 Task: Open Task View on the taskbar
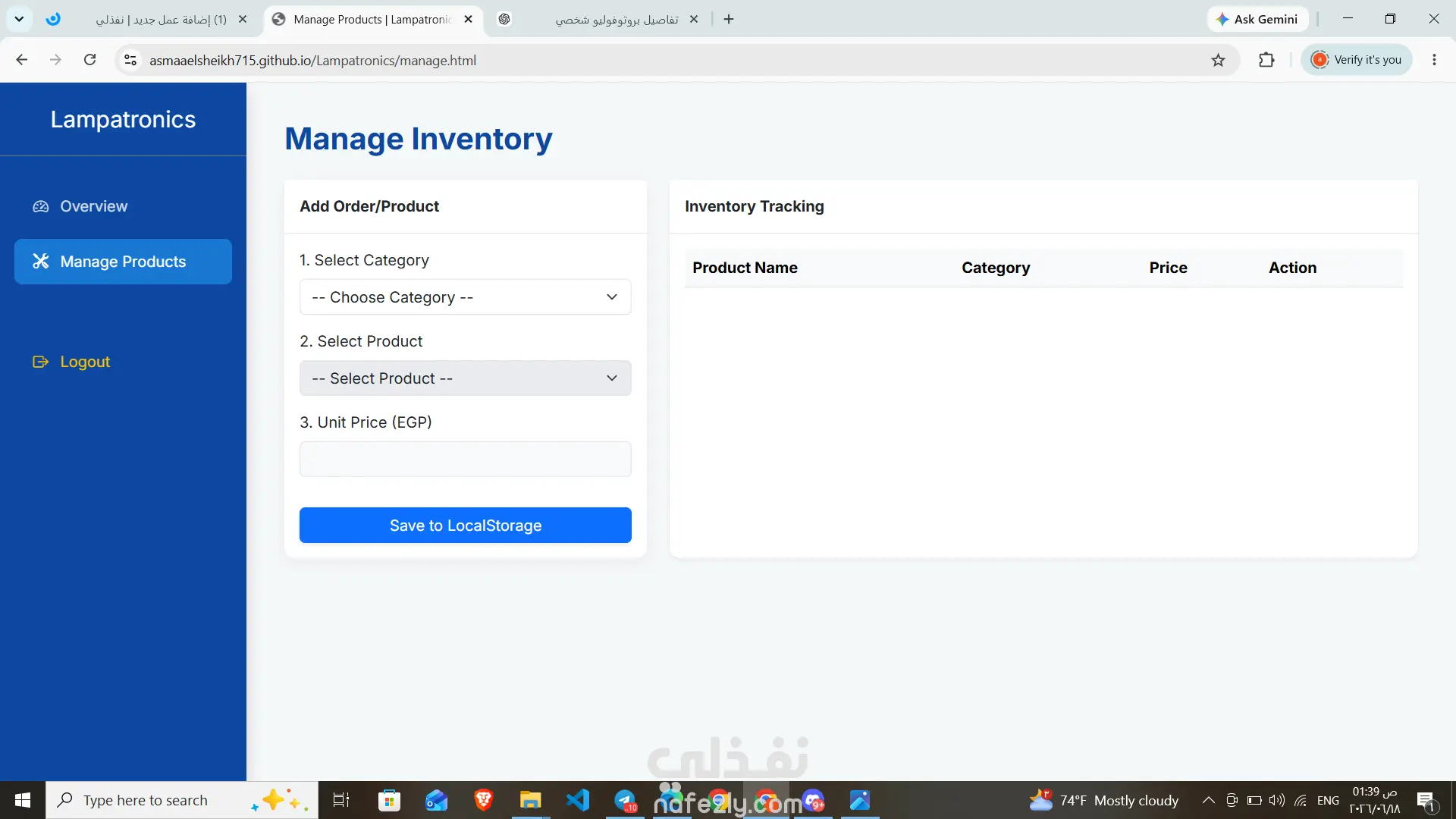coord(341,800)
